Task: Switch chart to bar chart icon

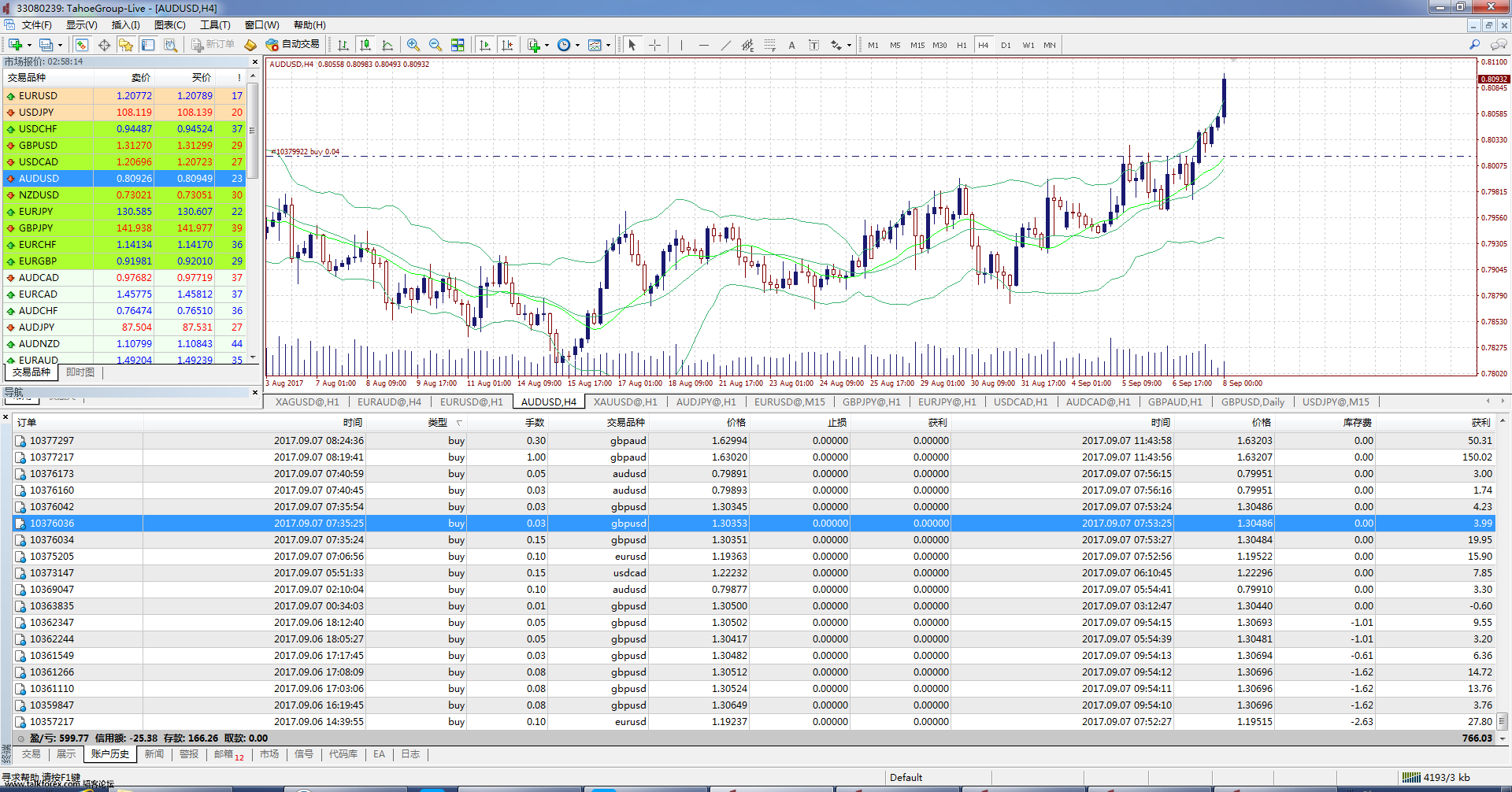Action: 343,45
